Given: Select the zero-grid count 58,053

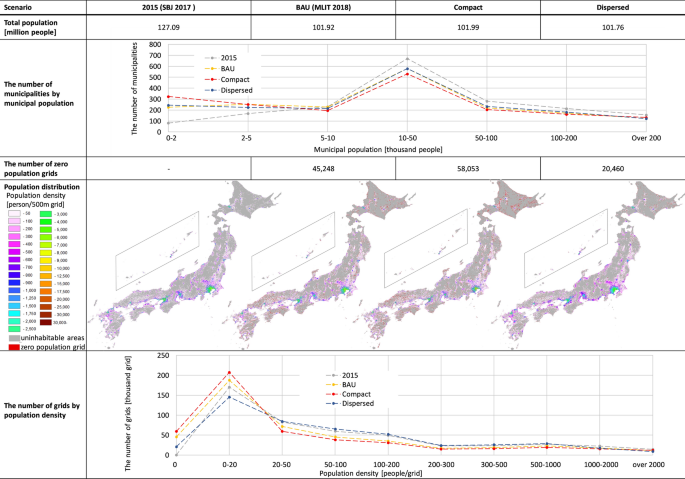Looking at the screenshot, I should click(468, 168).
